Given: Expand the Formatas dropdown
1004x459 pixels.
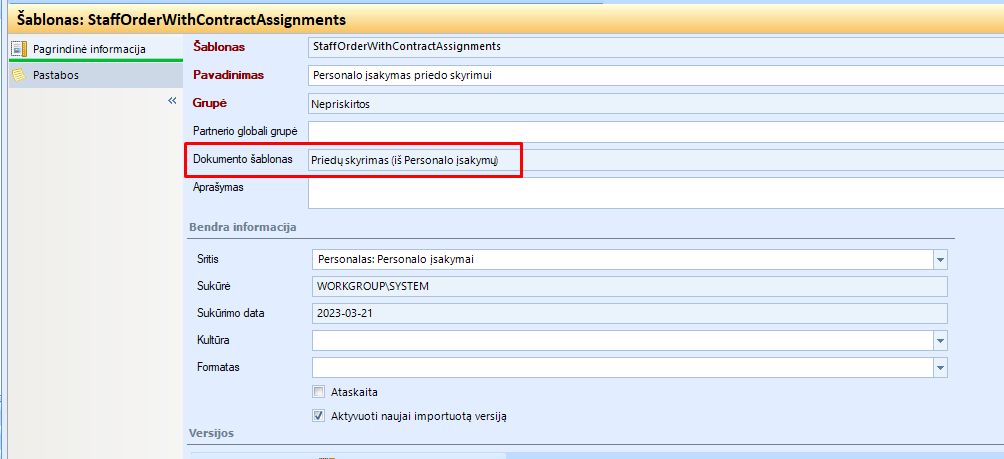Looking at the screenshot, I should click(x=940, y=367).
